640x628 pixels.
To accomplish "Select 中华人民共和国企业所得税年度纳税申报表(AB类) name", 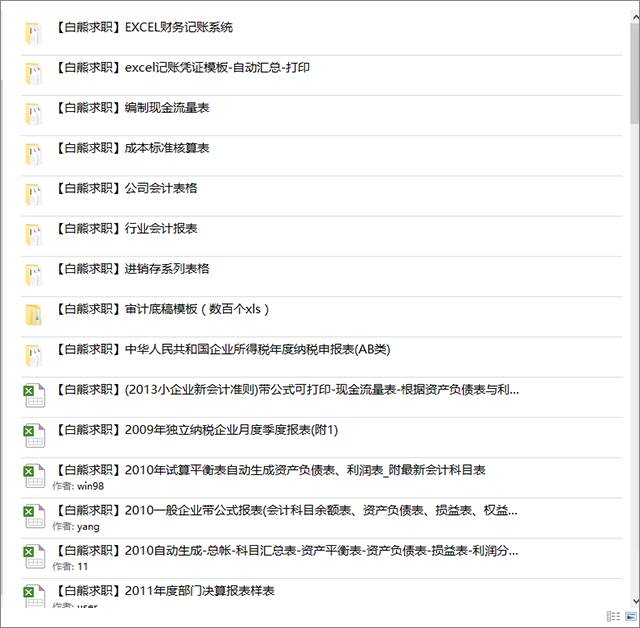I will [x=222, y=349].
